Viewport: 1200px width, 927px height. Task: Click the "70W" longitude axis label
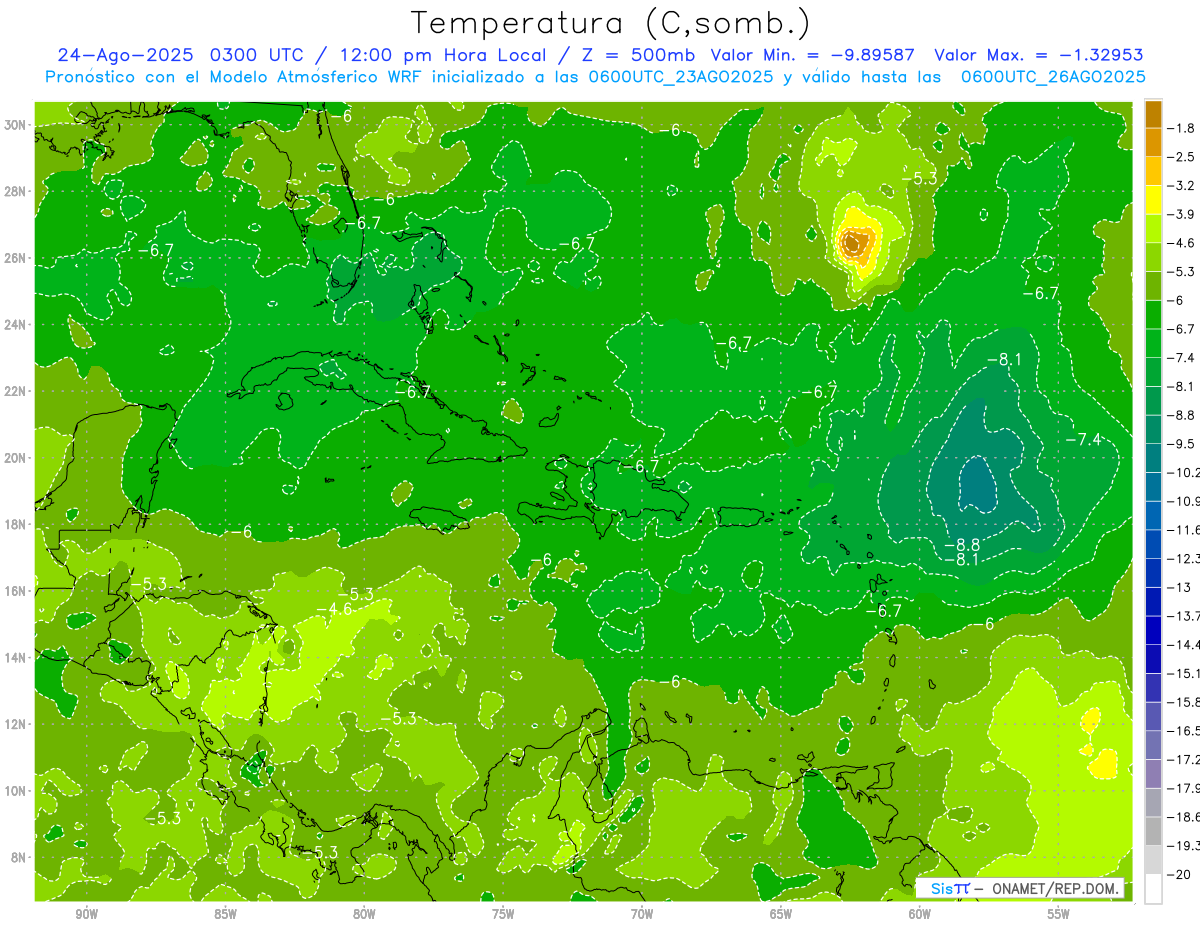642,914
